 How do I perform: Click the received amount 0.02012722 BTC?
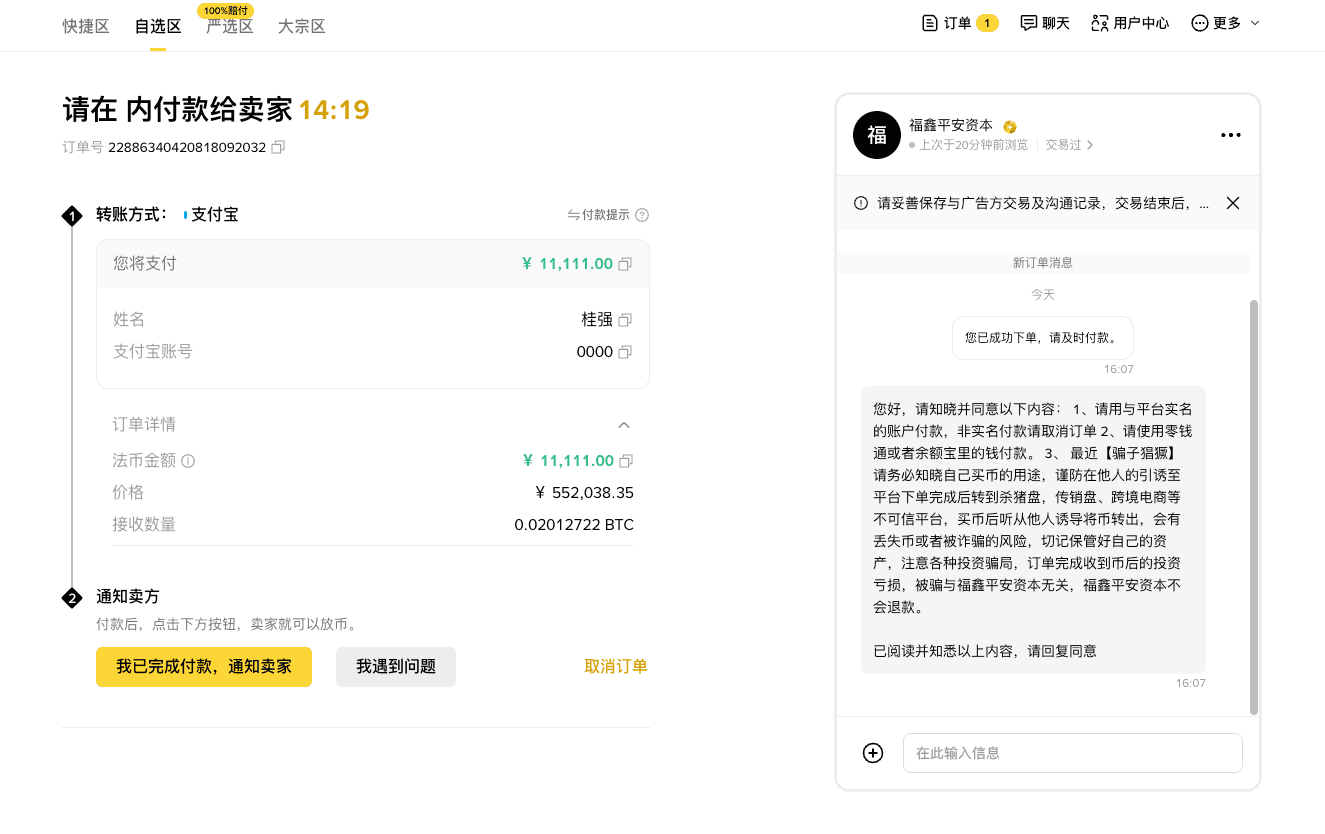(x=574, y=525)
